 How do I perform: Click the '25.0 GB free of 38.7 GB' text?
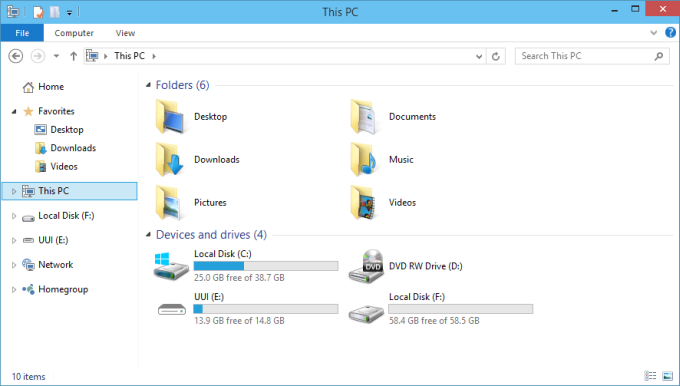click(x=239, y=278)
